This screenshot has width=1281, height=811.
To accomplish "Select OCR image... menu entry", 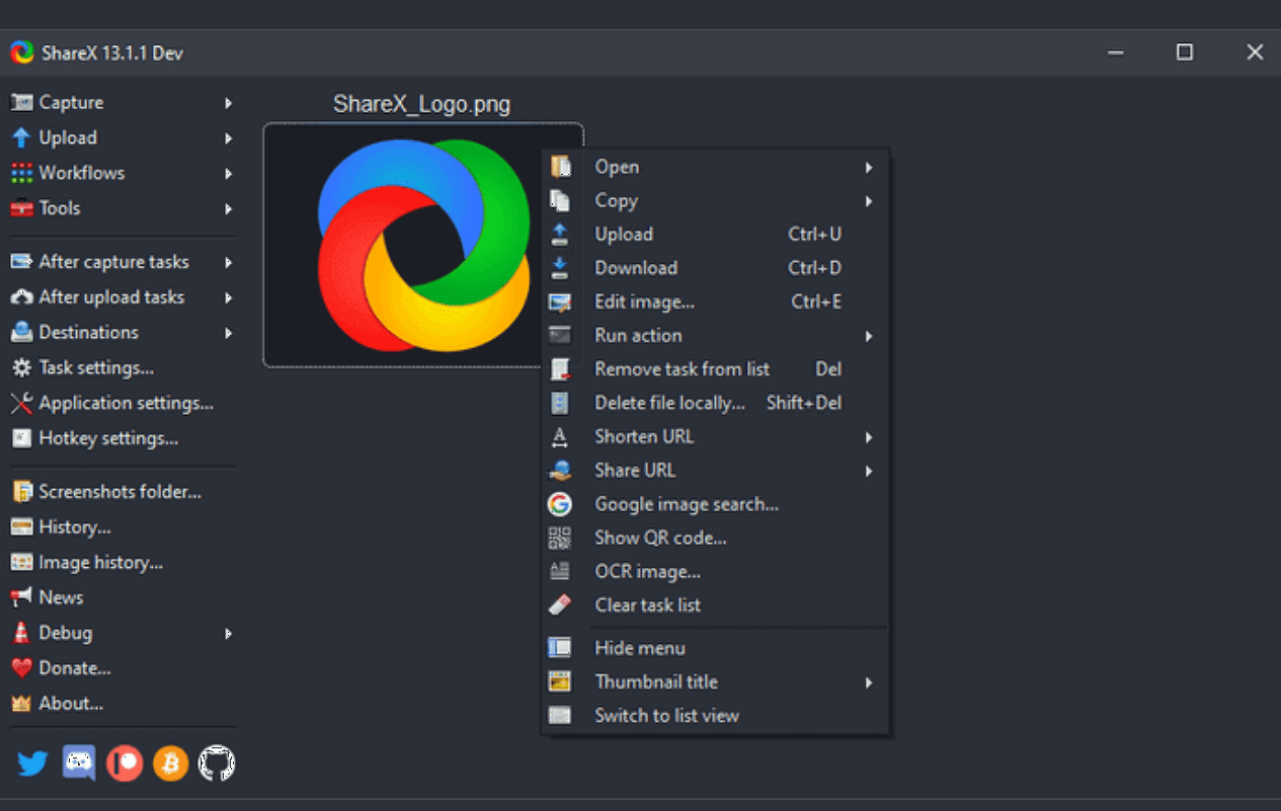I will click(x=647, y=571).
